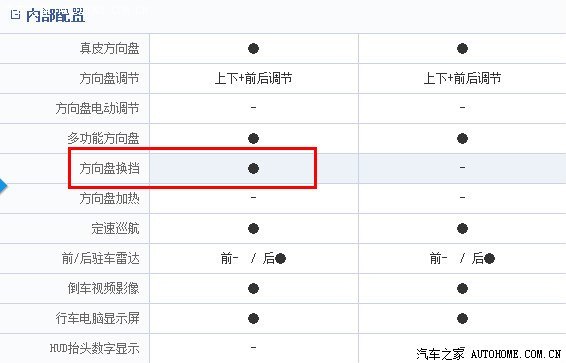
Task: Click 倒车视频影像 dot in first column
Action: point(253,288)
